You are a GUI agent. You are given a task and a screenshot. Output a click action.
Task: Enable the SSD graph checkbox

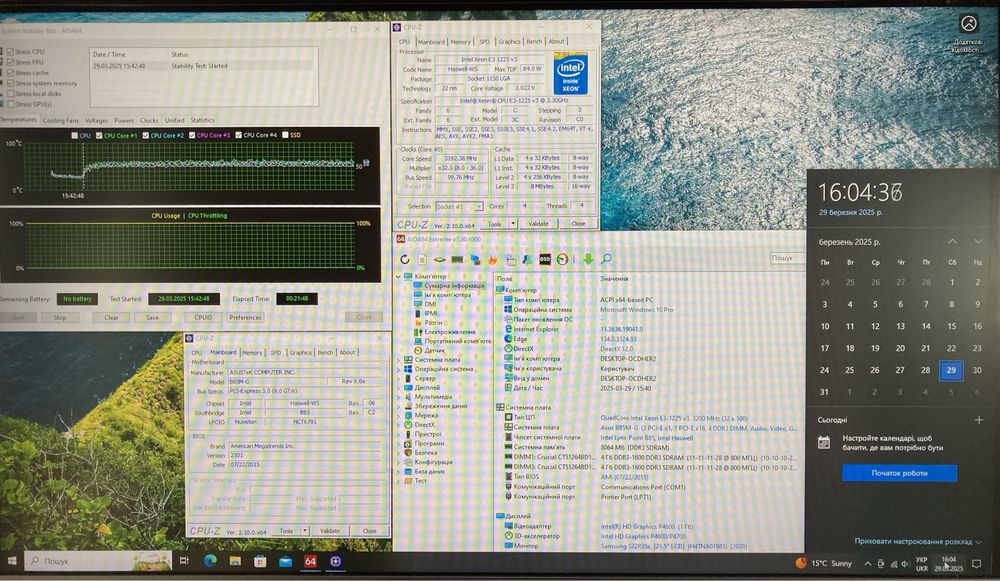tap(285, 135)
